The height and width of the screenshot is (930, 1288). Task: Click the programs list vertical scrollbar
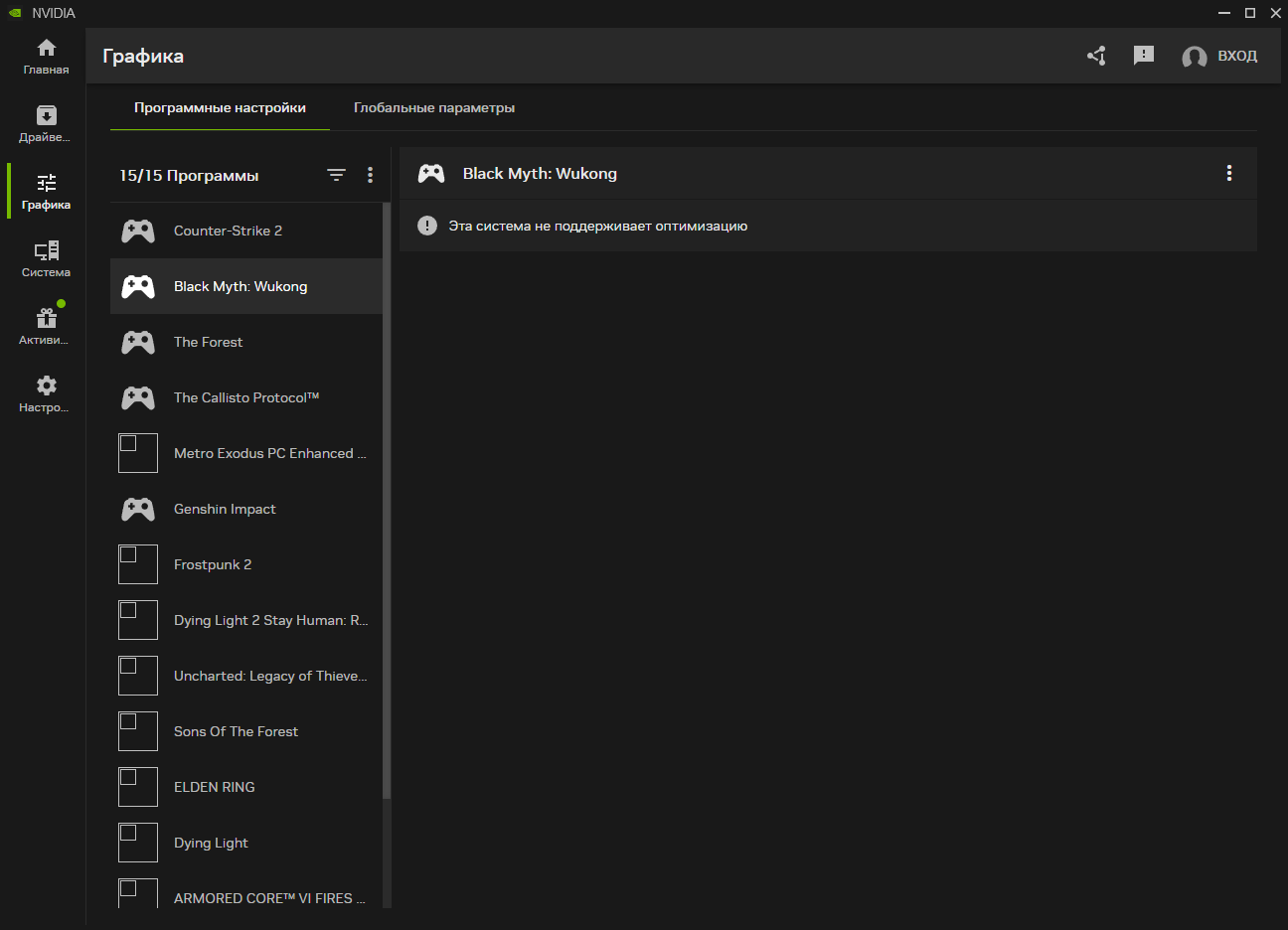(x=387, y=497)
